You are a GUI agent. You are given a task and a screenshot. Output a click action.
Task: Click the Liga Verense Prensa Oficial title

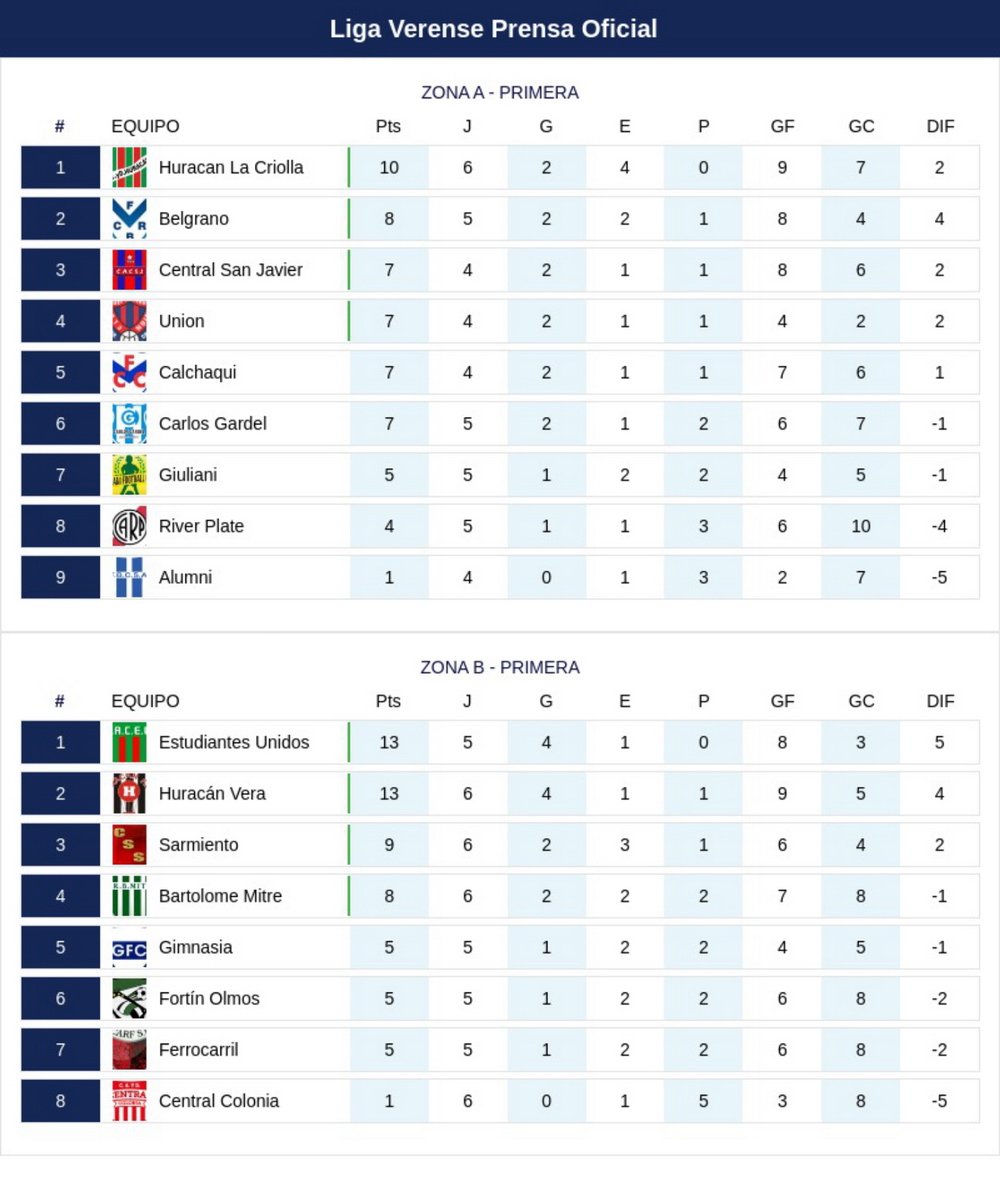(493, 29)
